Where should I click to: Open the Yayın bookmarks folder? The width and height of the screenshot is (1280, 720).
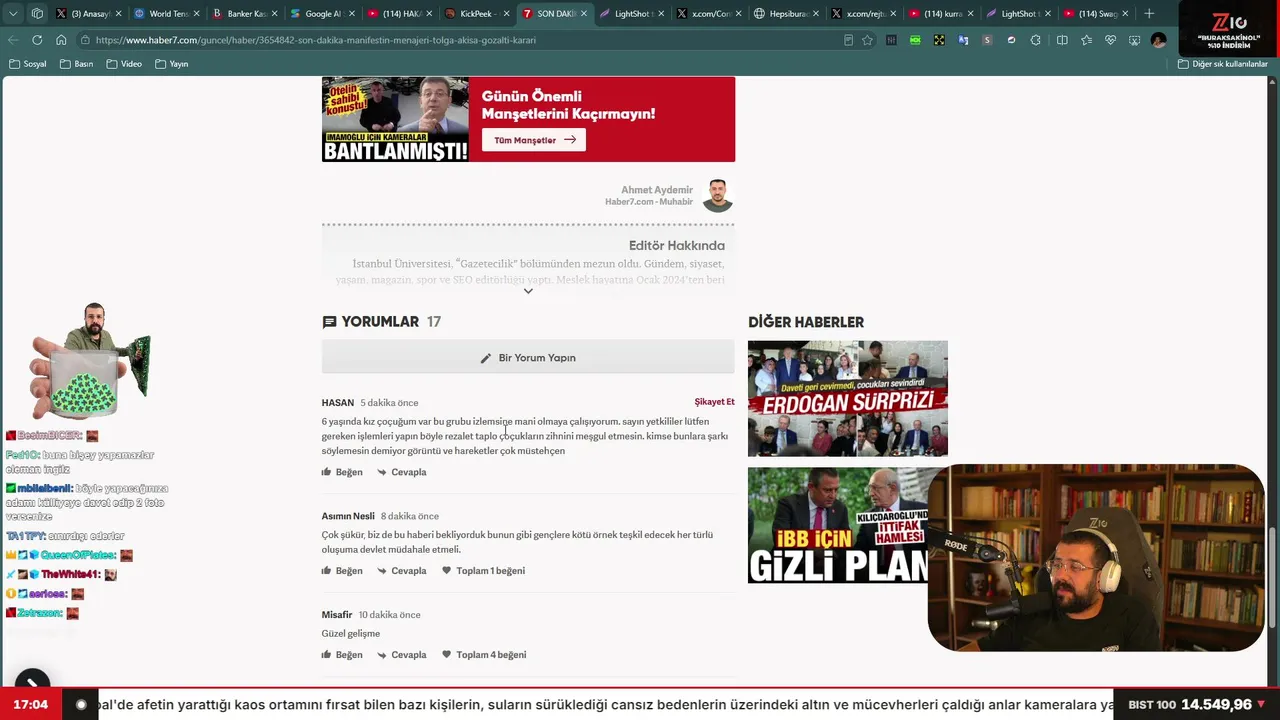pyautogui.click(x=172, y=64)
